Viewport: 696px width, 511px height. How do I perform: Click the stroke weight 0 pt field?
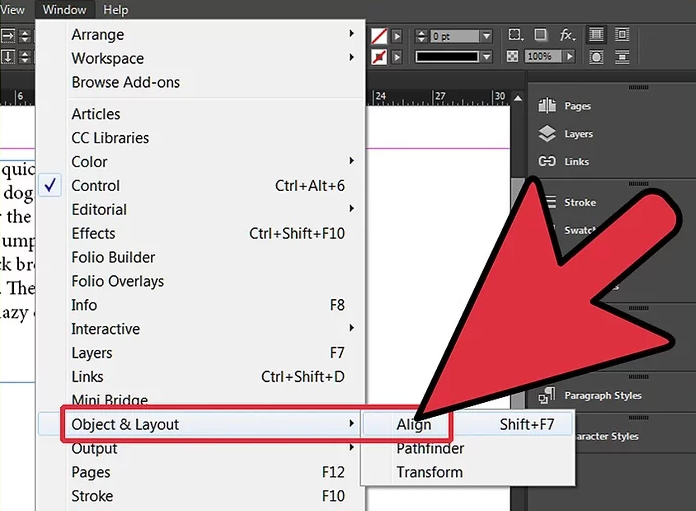(452, 36)
